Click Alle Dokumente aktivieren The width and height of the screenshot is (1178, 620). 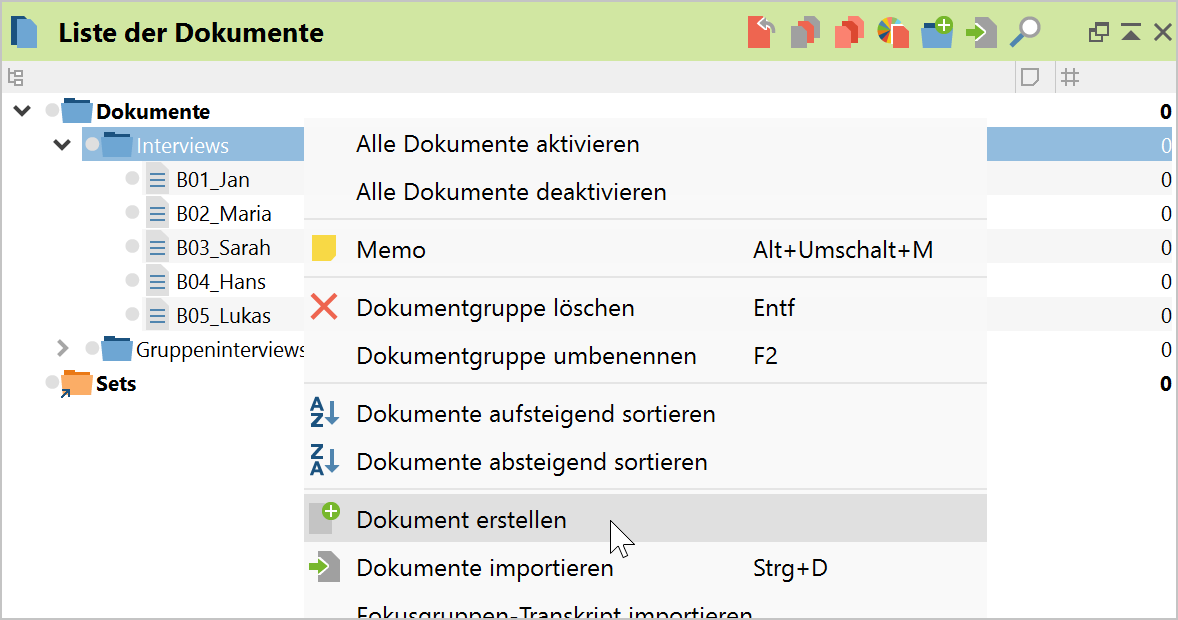point(497,144)
